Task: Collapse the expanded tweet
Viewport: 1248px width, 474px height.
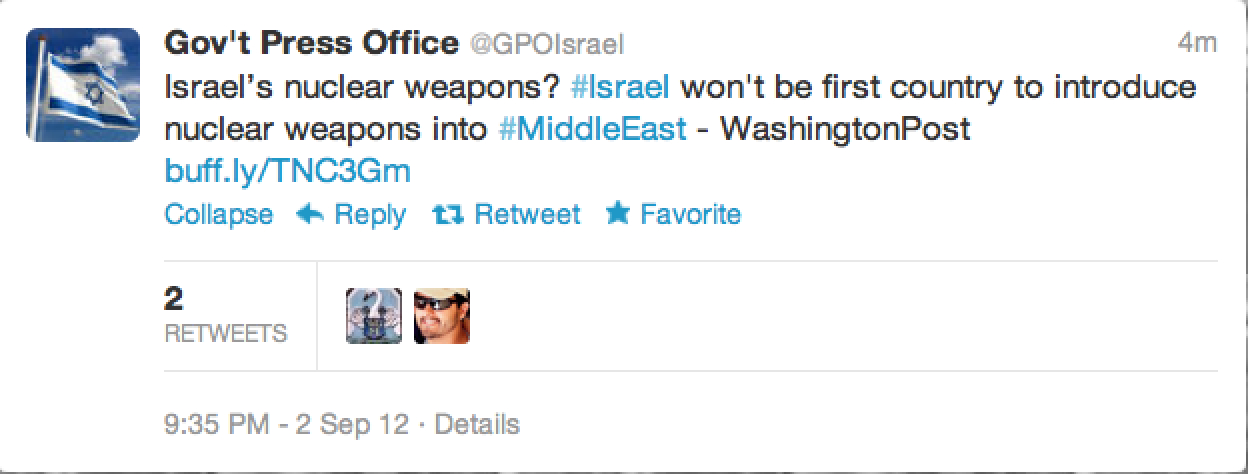Action: [218, 214]
